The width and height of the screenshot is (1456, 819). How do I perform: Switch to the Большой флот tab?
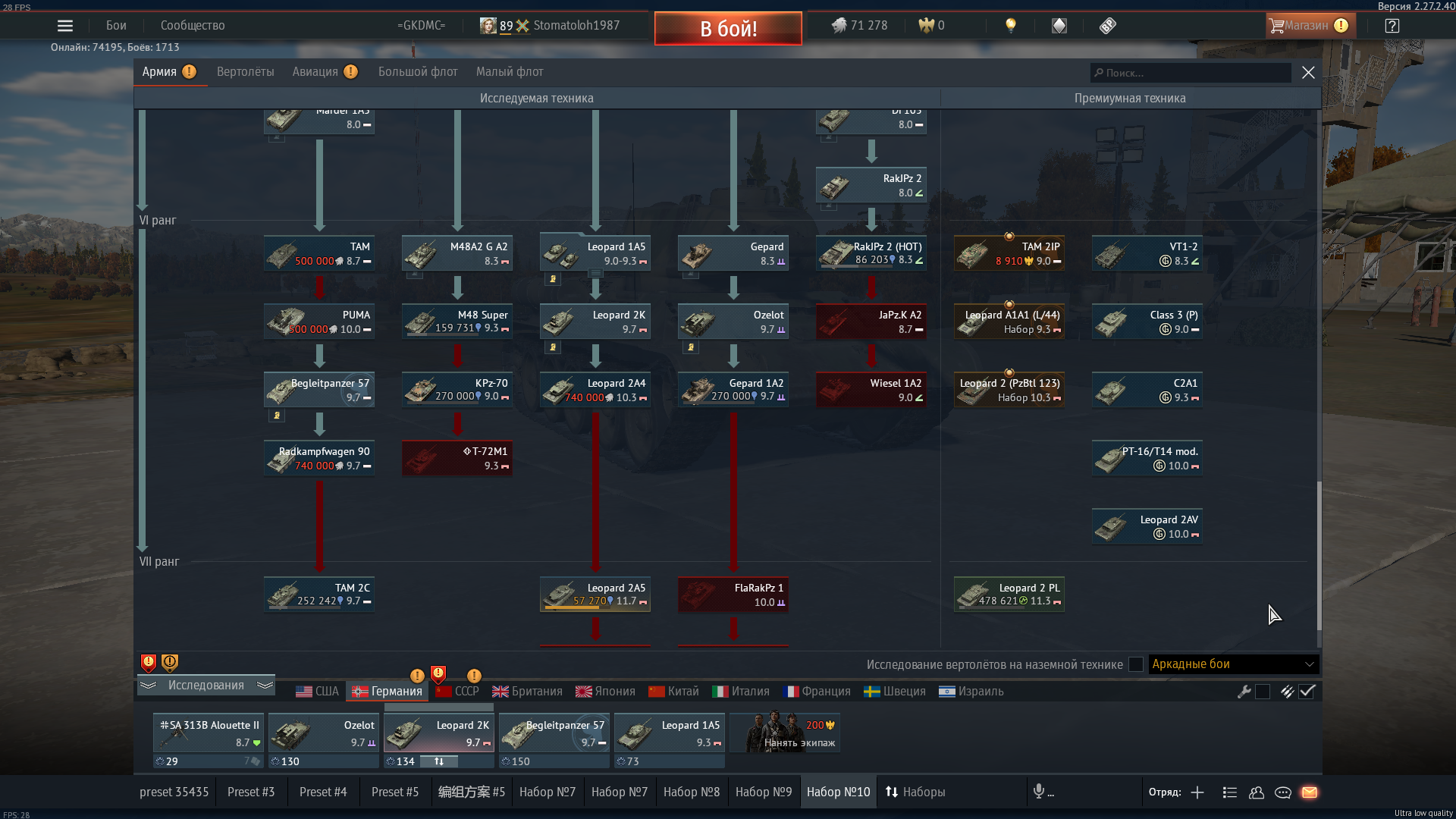pyautogui.click(x=418, y=72)
